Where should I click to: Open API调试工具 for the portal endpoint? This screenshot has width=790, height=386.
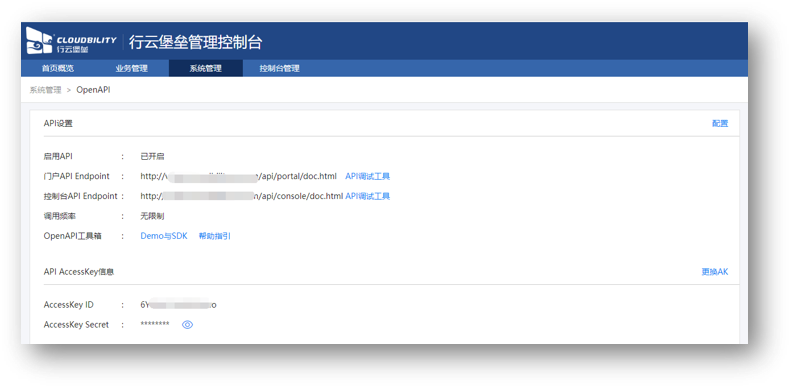point(367,176)
